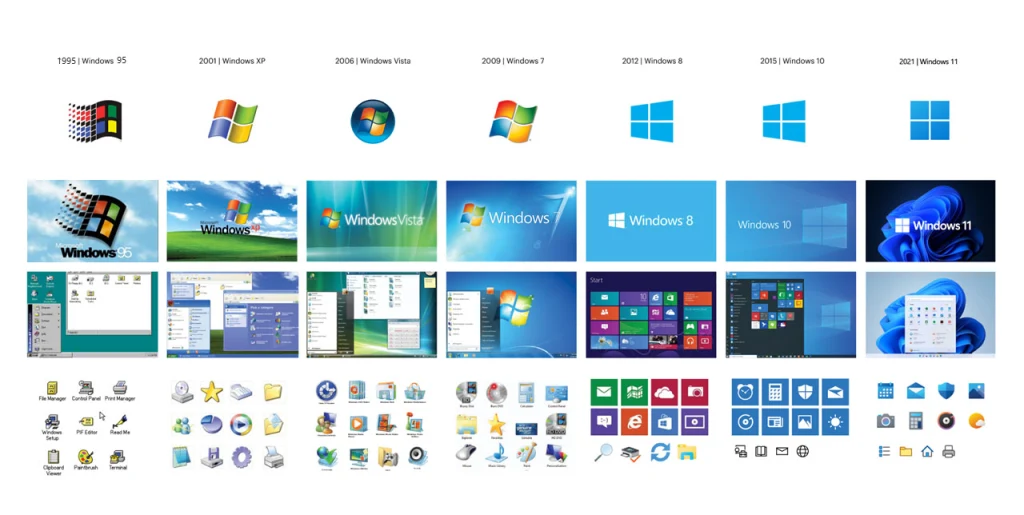Click the Windows 11 open envelope Mail icon
This screenshot has height=515, width=1024.
[916, 391]
